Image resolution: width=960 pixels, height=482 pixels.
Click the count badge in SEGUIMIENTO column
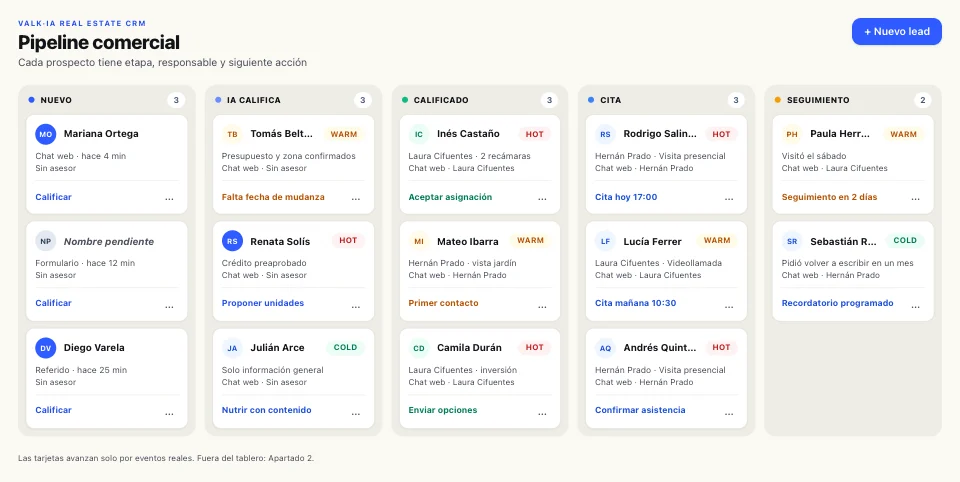click(923, 100)
